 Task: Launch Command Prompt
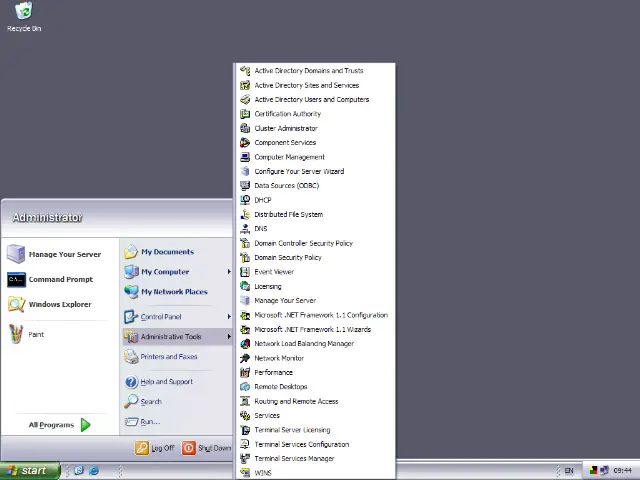point(60,280)
